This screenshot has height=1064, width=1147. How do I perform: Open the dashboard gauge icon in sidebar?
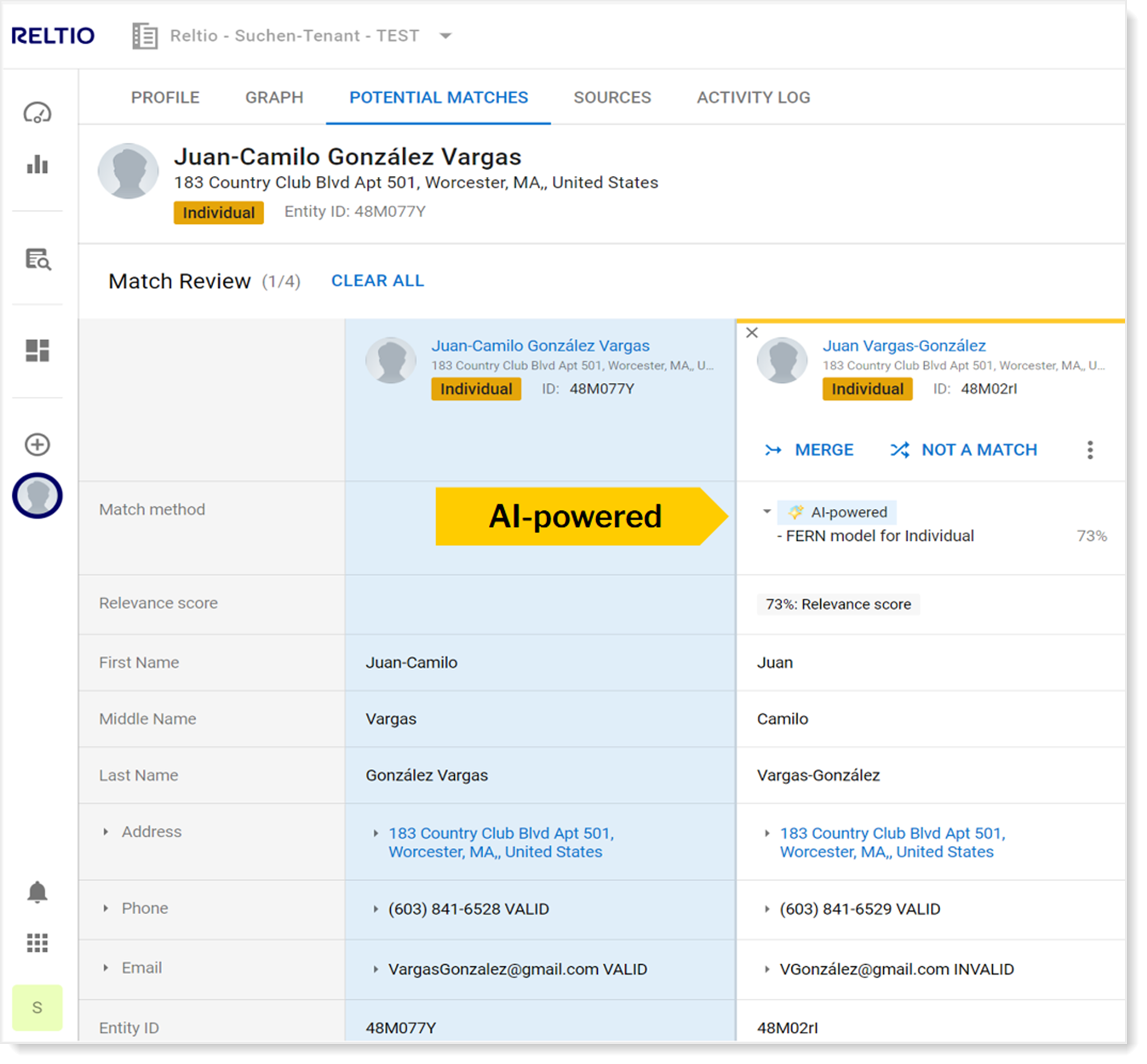coord(36,113)
